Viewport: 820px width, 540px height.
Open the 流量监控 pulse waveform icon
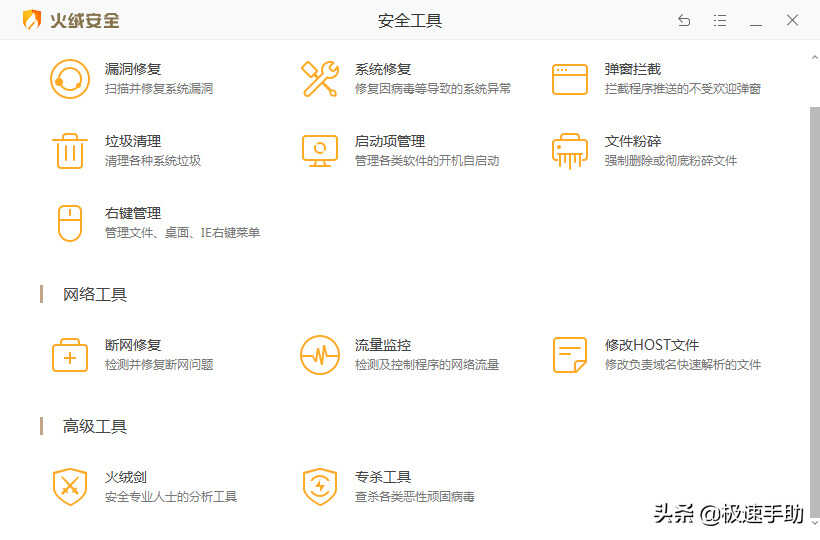[x=320, y=355]
